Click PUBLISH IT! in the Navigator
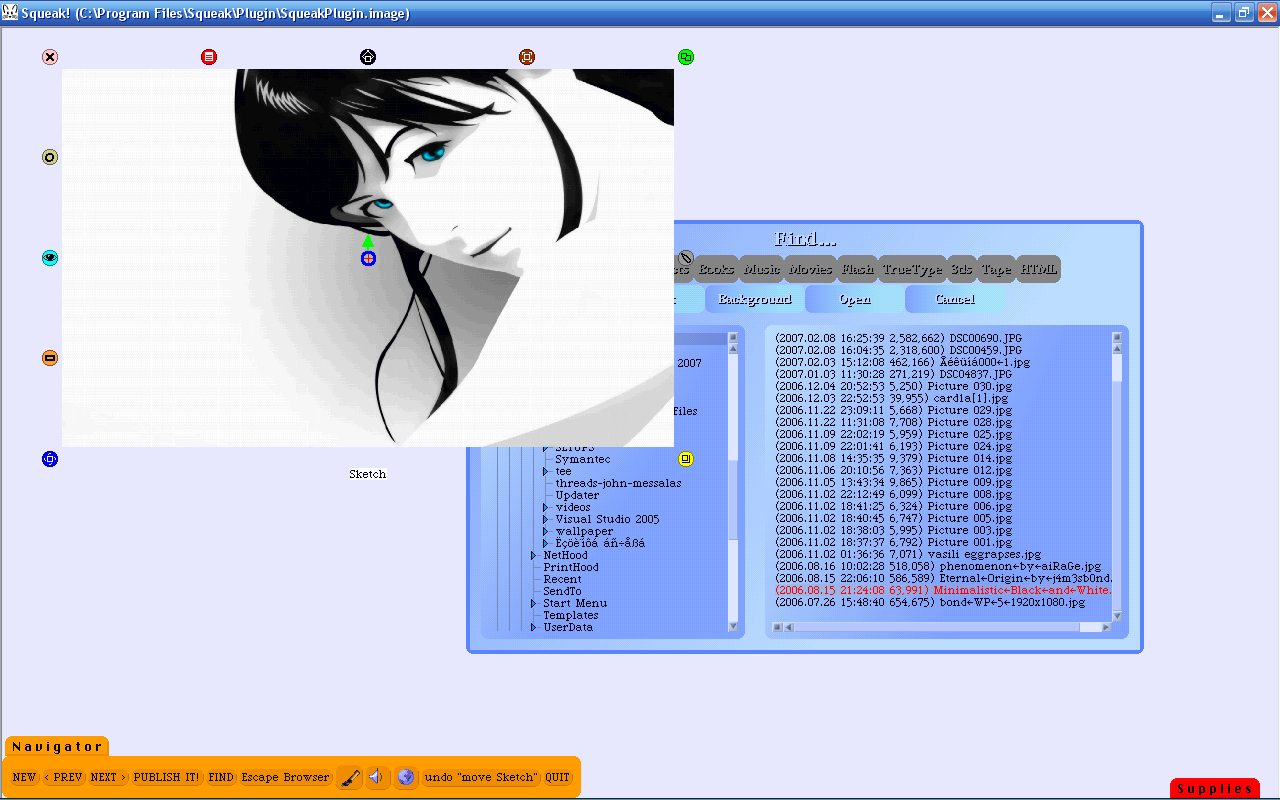 click(x=167, y=777)
